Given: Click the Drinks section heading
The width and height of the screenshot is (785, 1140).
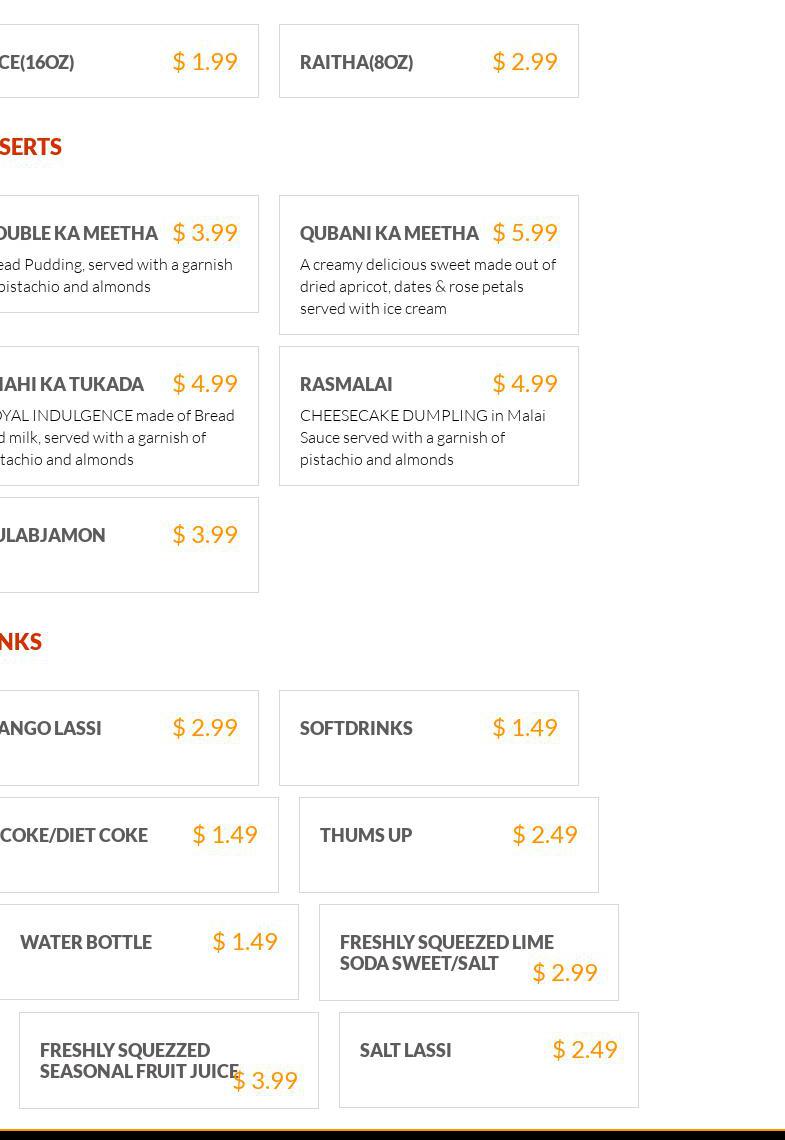Looking at the screenshot, I should 21,642.
